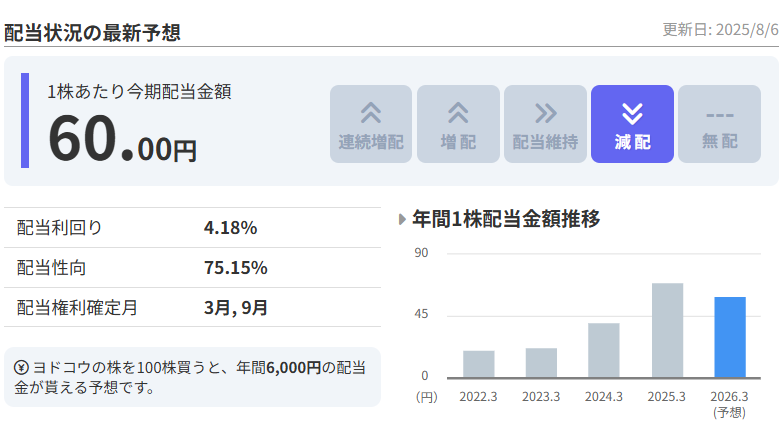Select the 配当維持 double-right-arrow badge

click(x=545, y=124)
